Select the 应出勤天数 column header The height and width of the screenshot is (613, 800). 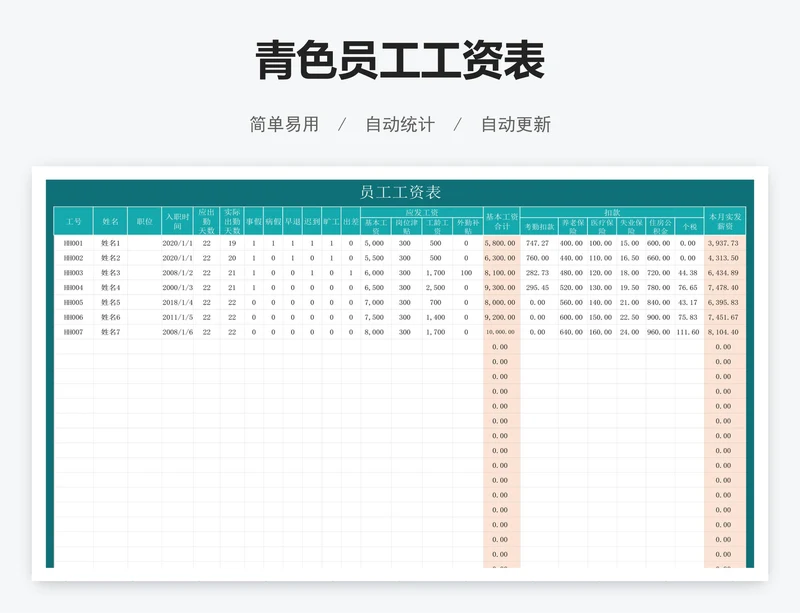click(207, 221)
